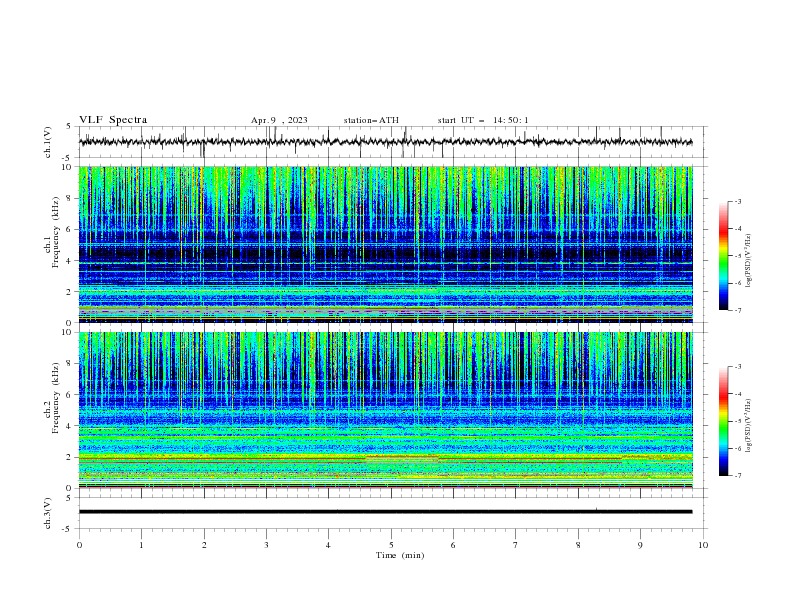Click the lower PSD color bar

tap(723, 421)
